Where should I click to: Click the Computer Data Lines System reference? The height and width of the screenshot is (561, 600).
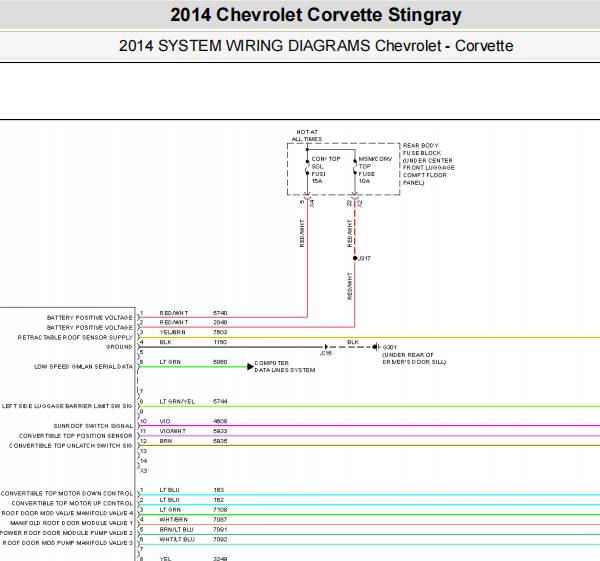pos(285,367)
